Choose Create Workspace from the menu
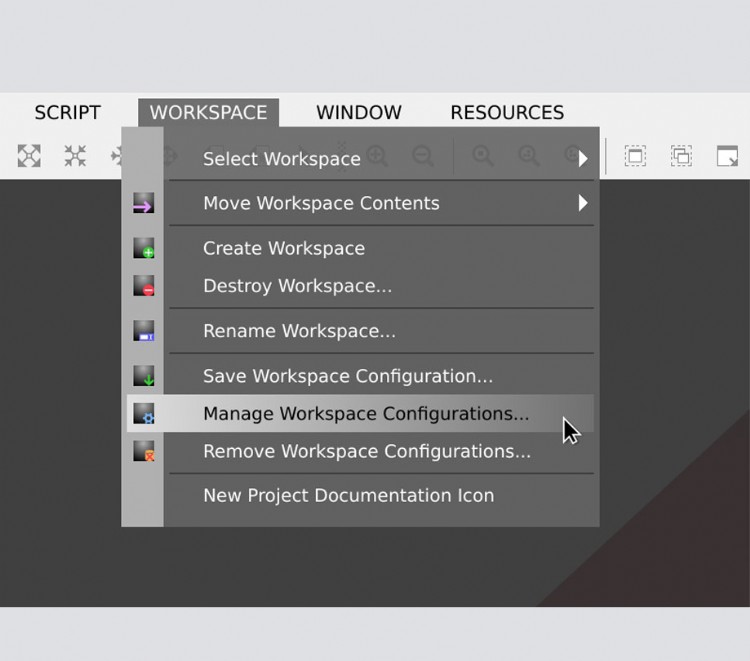The image size is (750, 661). pos(283,249)
